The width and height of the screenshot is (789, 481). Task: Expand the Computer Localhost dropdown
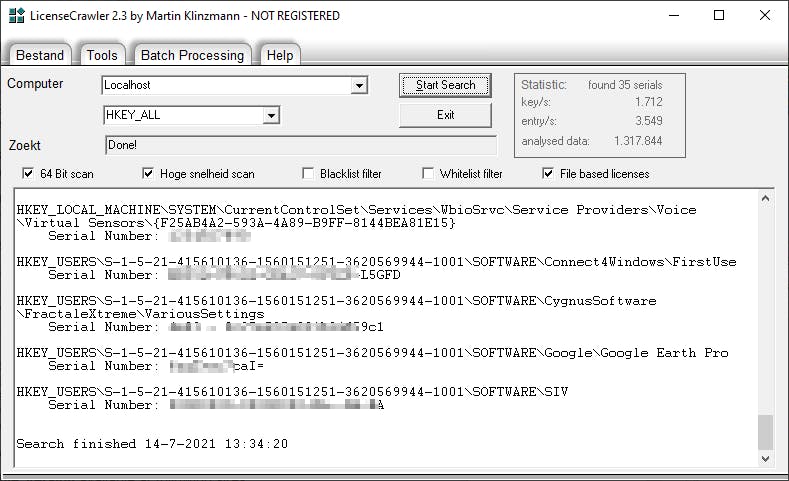point(359,86)
